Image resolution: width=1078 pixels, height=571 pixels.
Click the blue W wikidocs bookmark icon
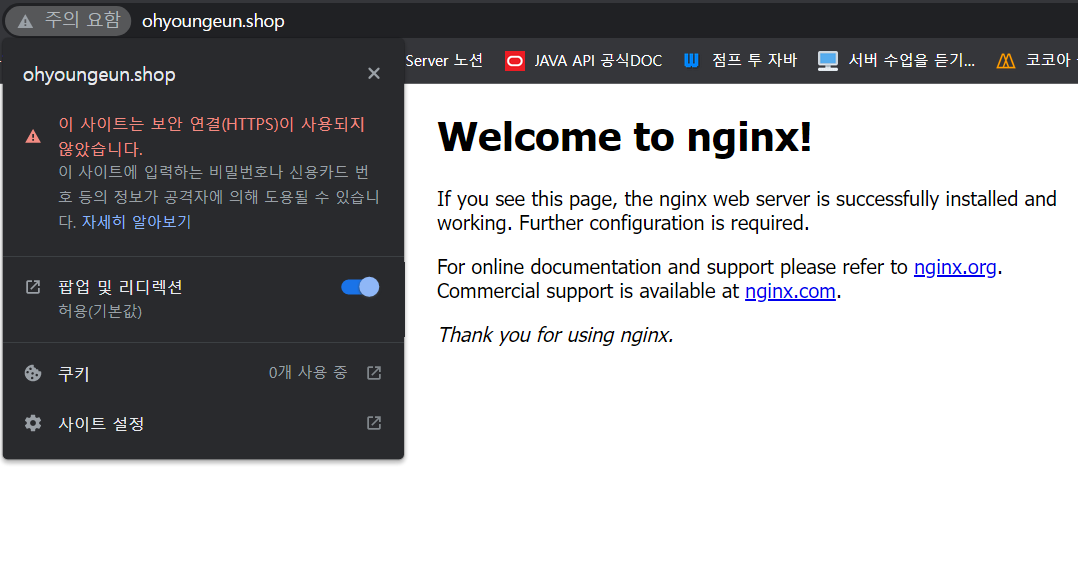click(691, 60)
